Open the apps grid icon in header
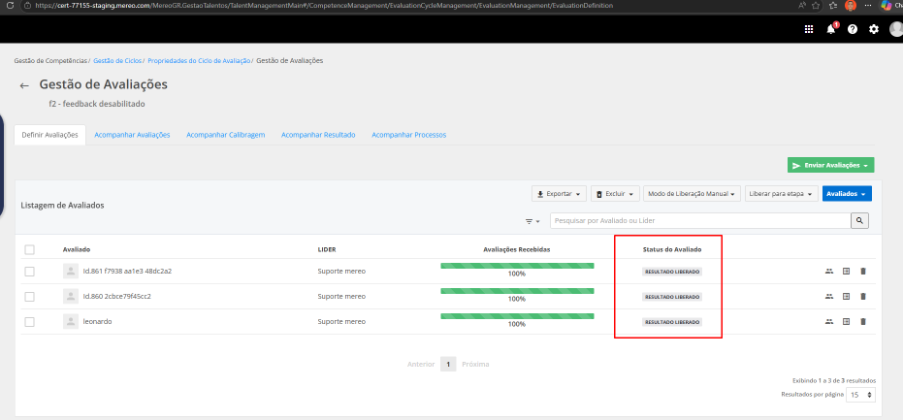 (x=809, y=29)
